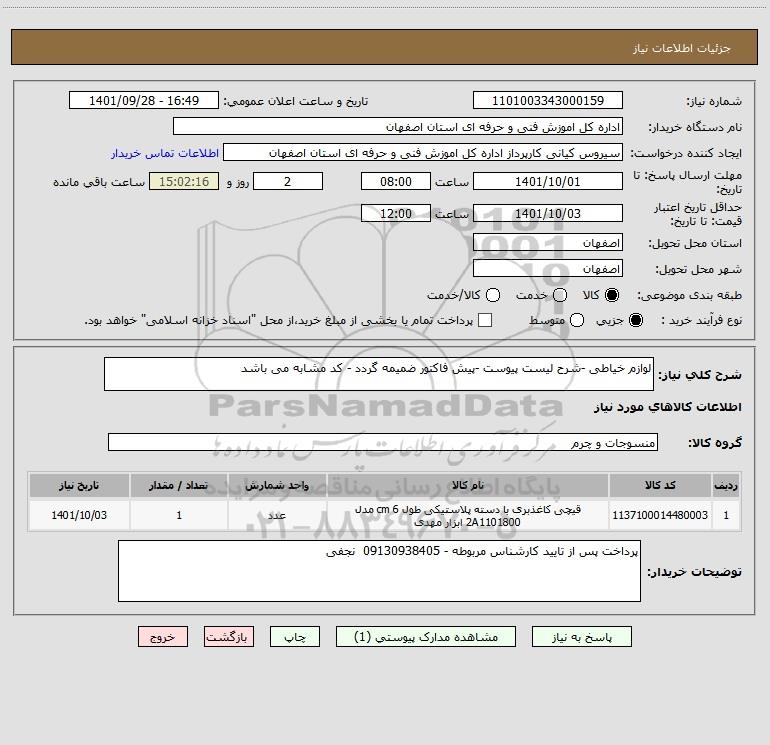Screen dimensions: 770x745
Task: Click the تعداد / مقدار column header
Action: (x=179, y=485)
